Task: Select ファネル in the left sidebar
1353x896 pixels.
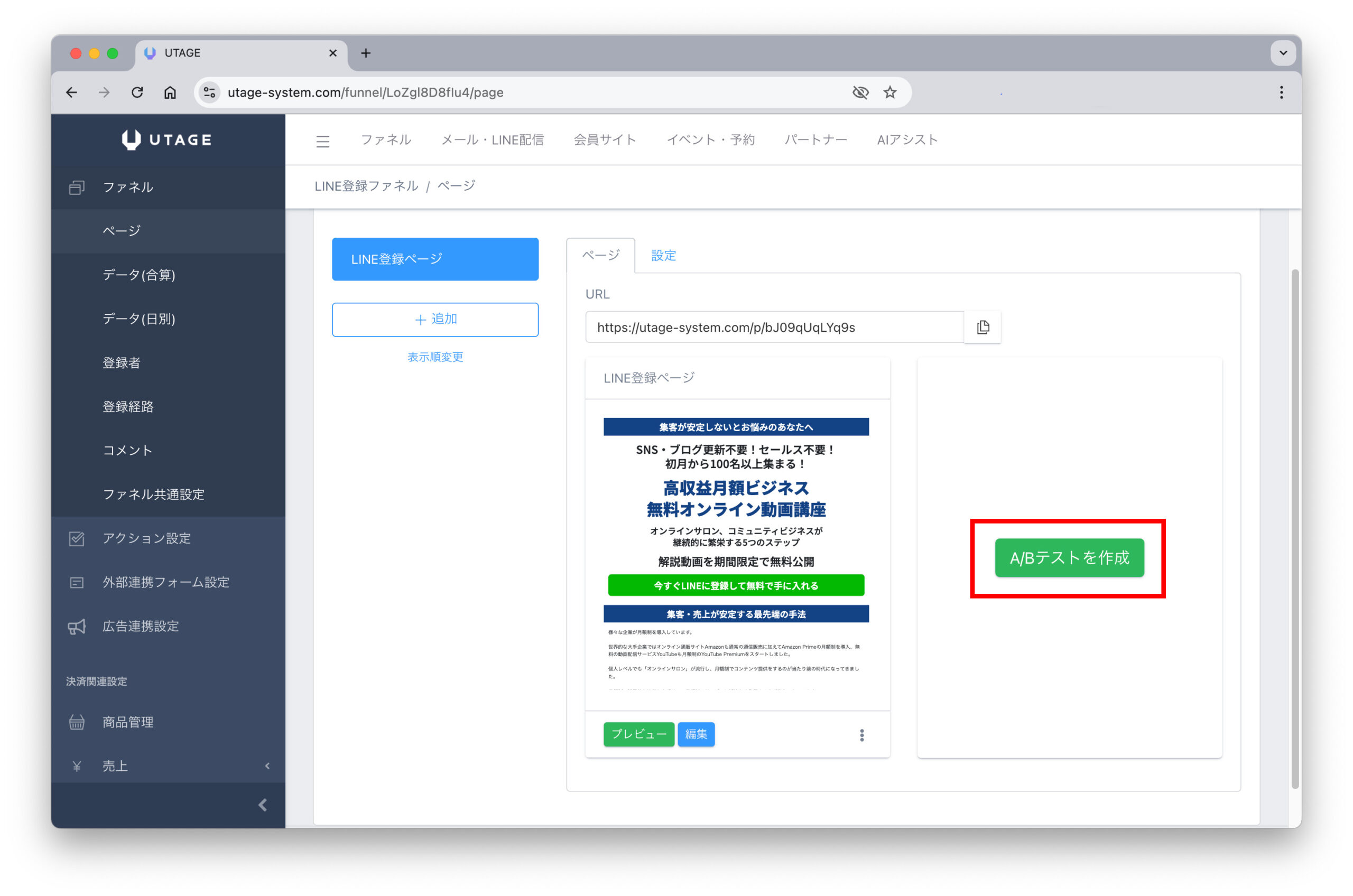Action: tap(168, 188)
